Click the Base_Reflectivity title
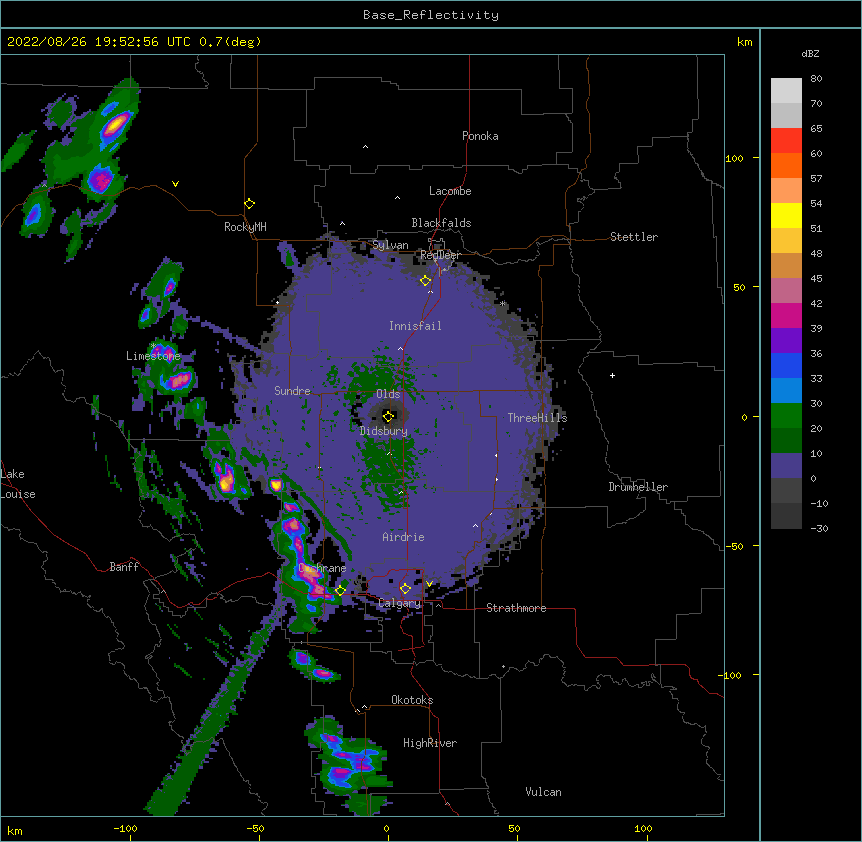862x842 pixels. click(x=431, y=15)
